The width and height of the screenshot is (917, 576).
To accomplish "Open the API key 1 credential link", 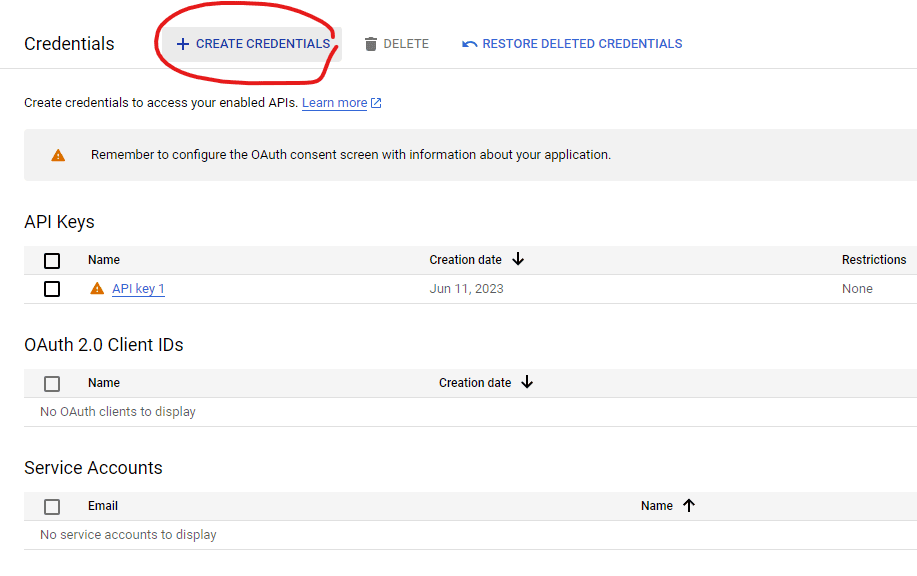I will click(138, 288).
